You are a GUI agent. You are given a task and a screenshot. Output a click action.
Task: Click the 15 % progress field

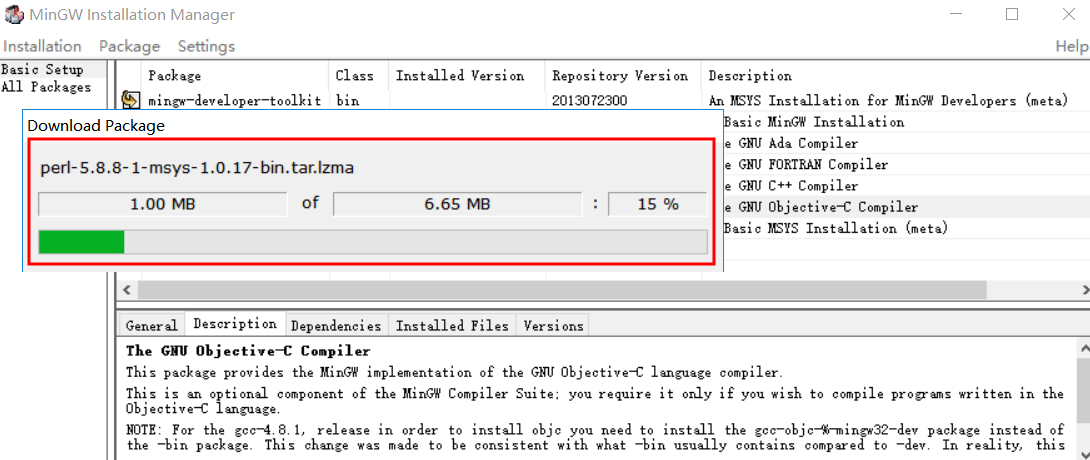[658, 204]
